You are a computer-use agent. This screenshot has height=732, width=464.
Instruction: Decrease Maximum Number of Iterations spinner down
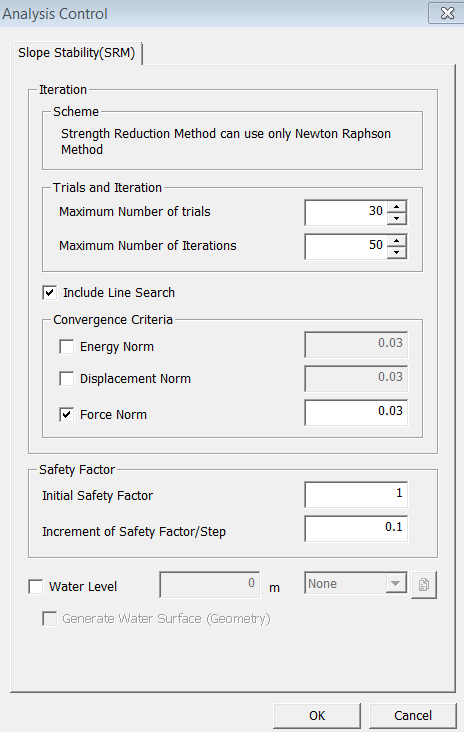click(x=397, y=252)
